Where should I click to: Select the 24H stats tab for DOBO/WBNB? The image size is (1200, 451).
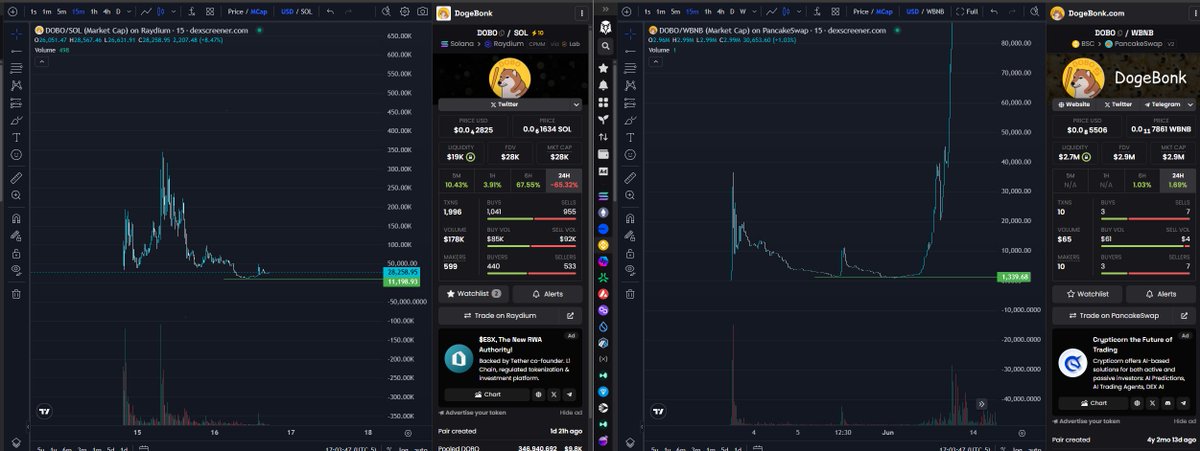point(1176,180)
